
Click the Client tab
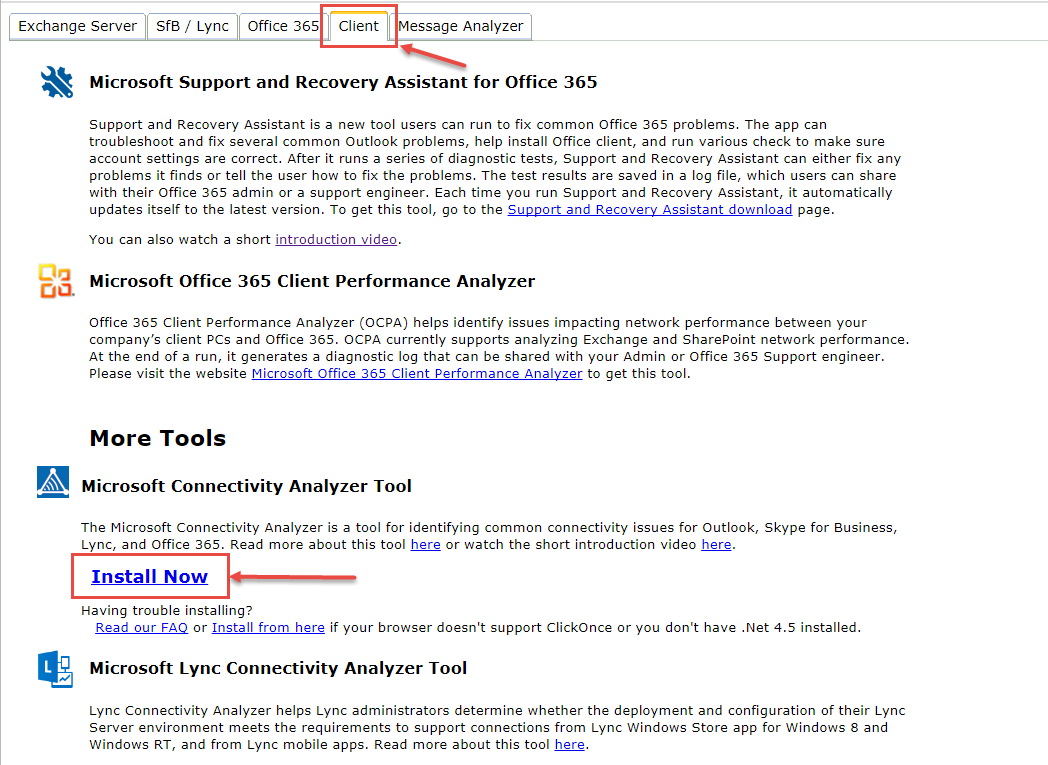(358, 26)
